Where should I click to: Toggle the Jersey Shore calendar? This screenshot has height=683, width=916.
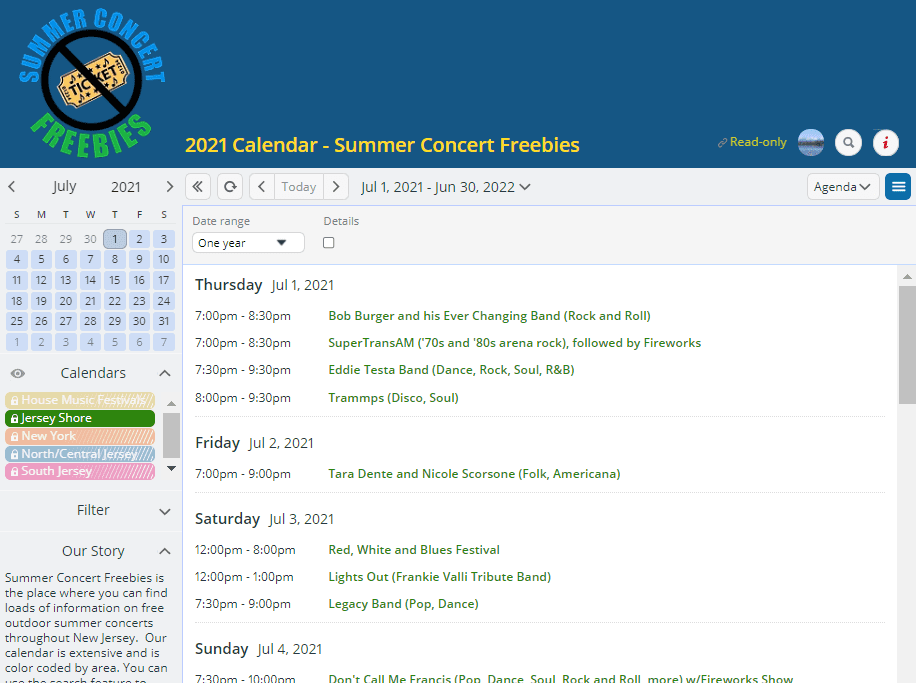pos(80,418)
